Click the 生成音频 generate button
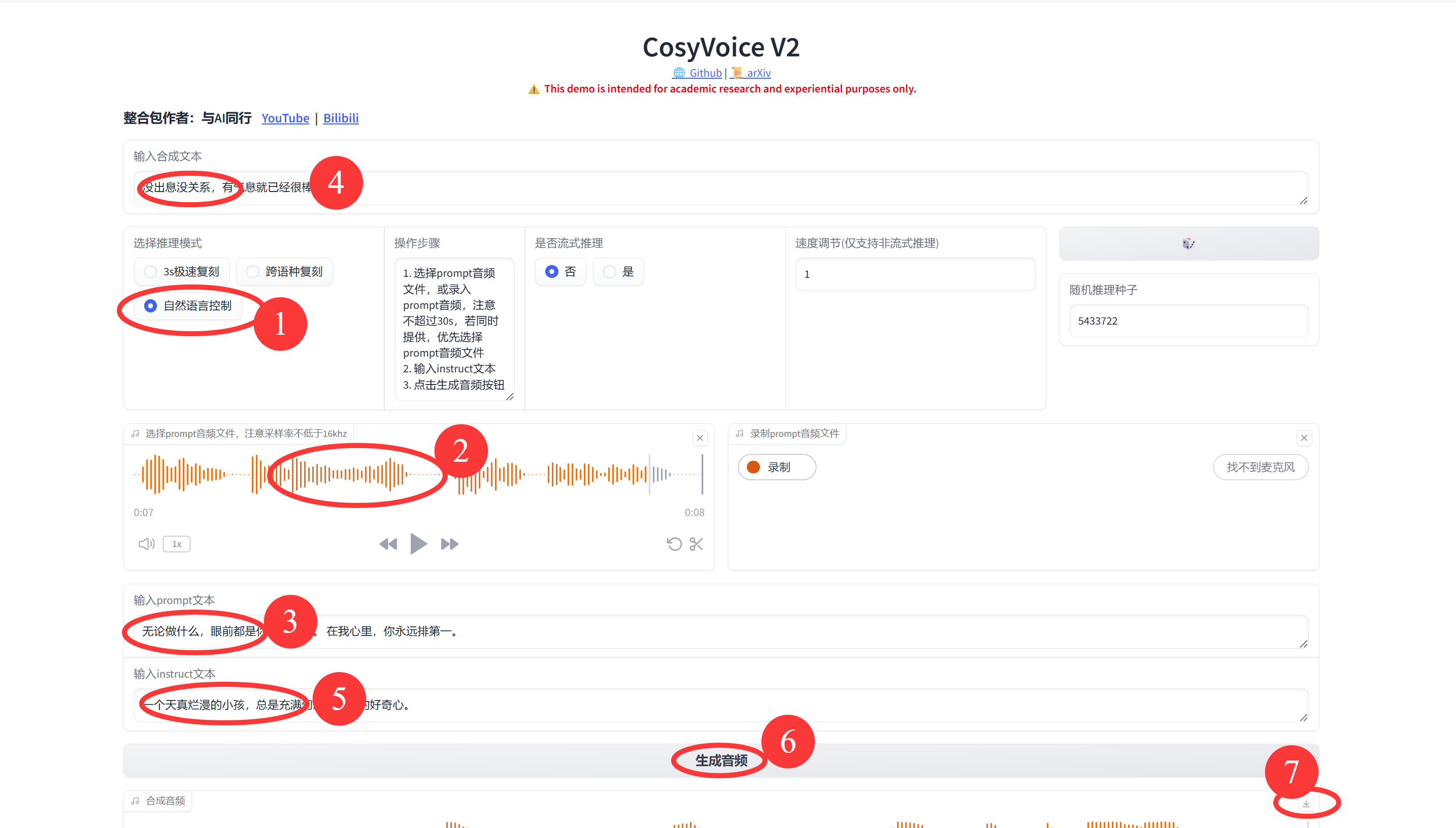The image size is (1456, 828). tap(721, 761)
